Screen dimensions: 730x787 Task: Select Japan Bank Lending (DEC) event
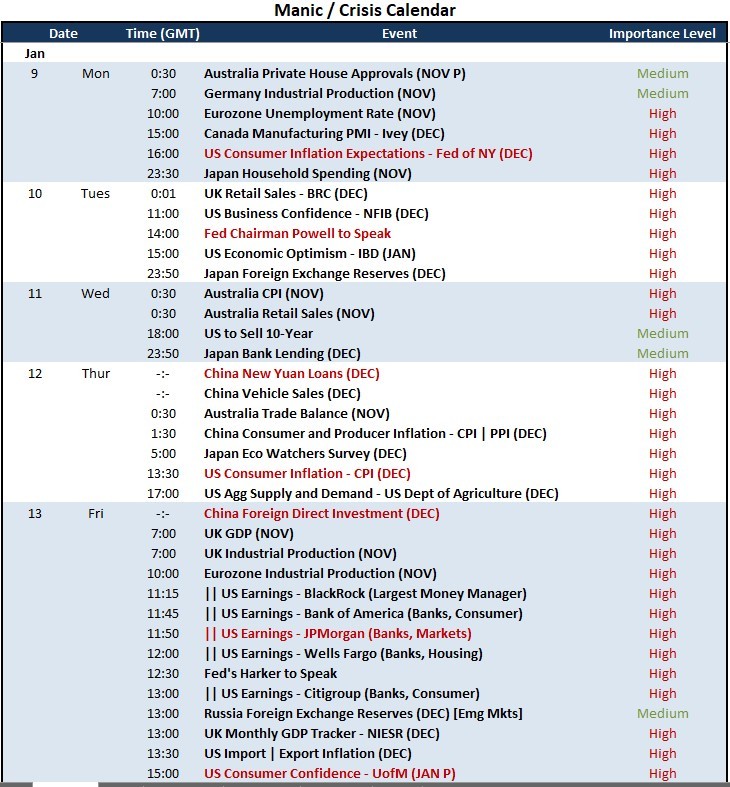(282, 354)
